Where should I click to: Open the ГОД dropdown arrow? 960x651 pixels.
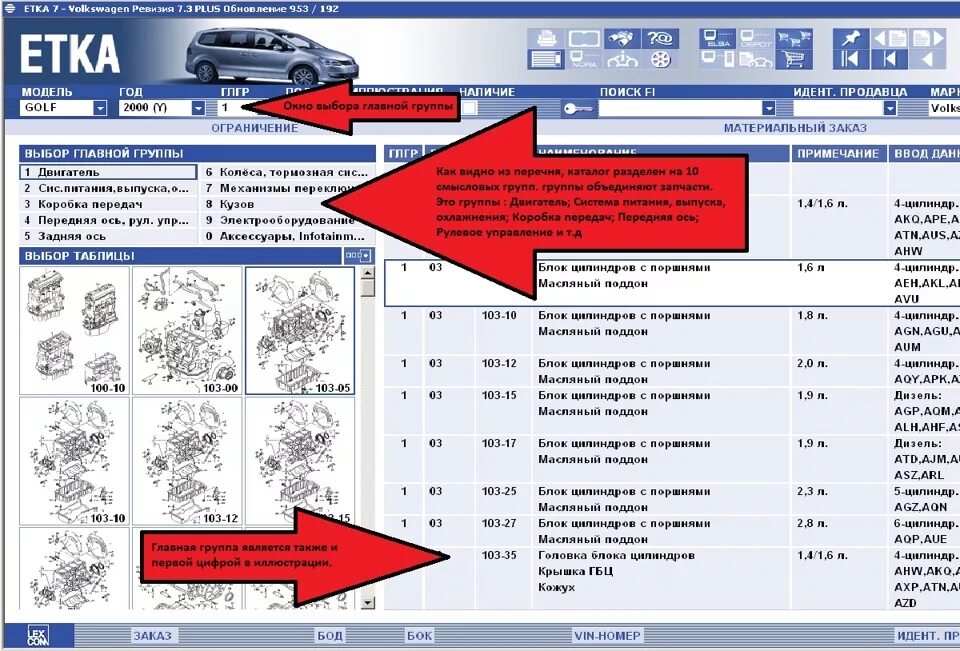(x=198, y=108)
